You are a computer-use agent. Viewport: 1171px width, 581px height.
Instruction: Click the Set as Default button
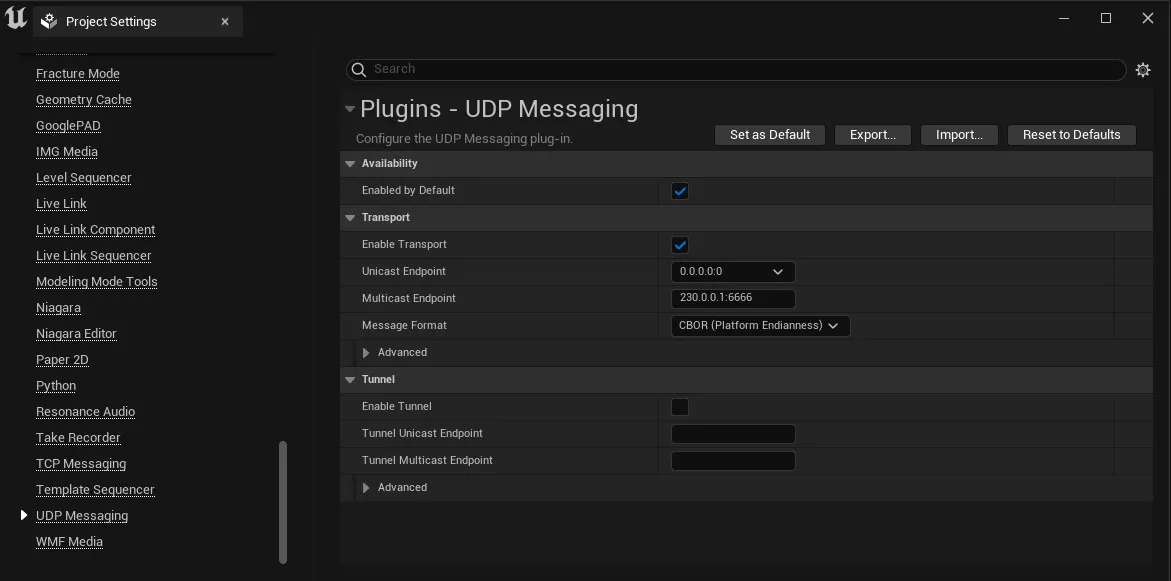tap(770, 134)
